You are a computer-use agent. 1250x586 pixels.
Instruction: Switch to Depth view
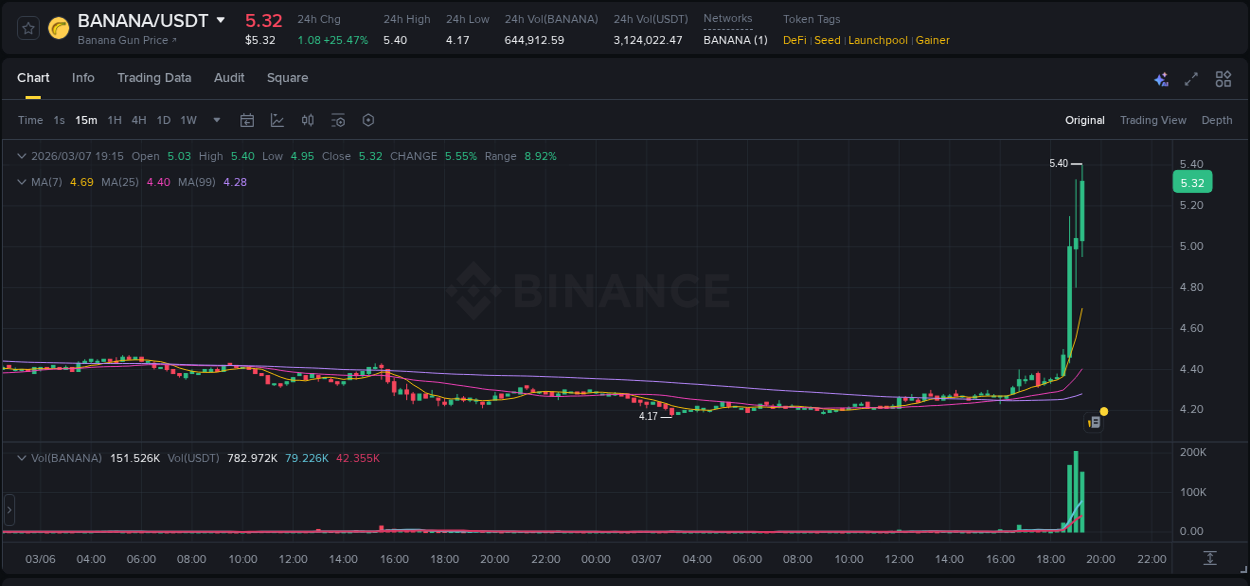1216,120
